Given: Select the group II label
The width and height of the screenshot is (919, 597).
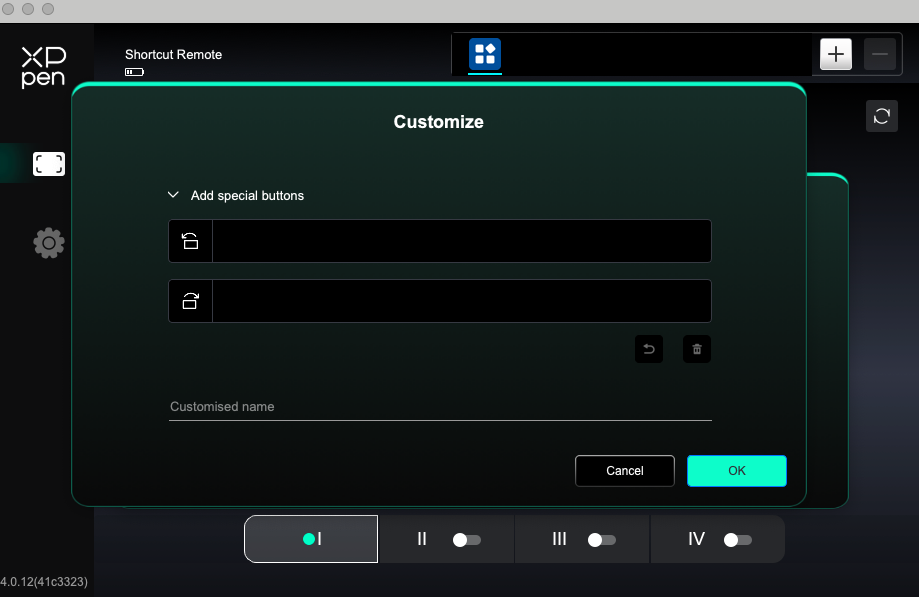Looking at the screenshot, I should coord(421,539).
